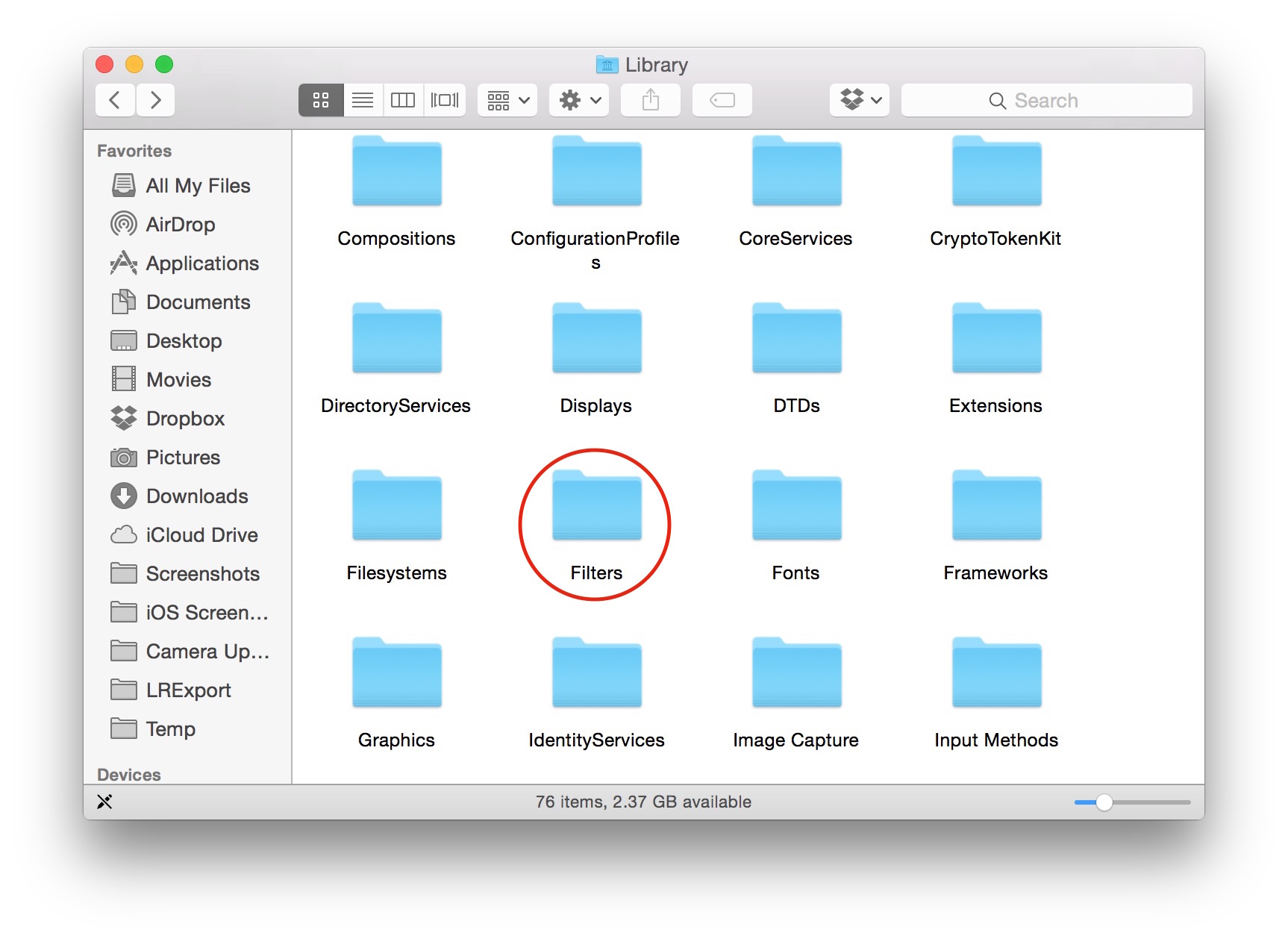The width and height of the screenshot is (1288, 939).
Task: Switch to list view
Action: [x=363, y=100]
